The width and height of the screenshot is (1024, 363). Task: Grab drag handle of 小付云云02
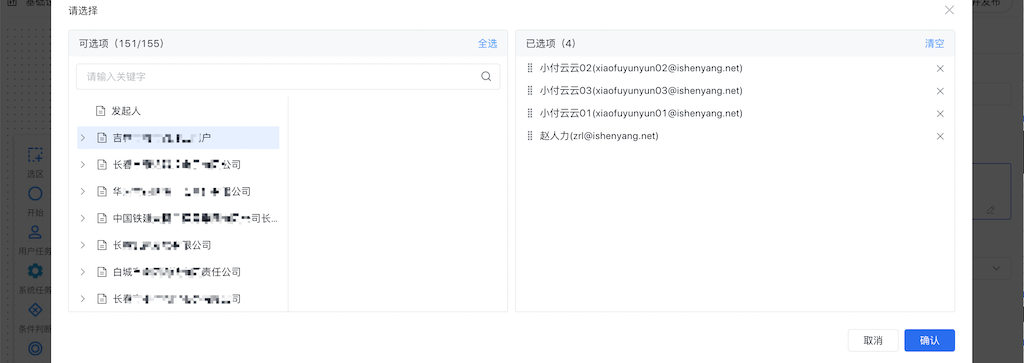click(x=530, y=68)
